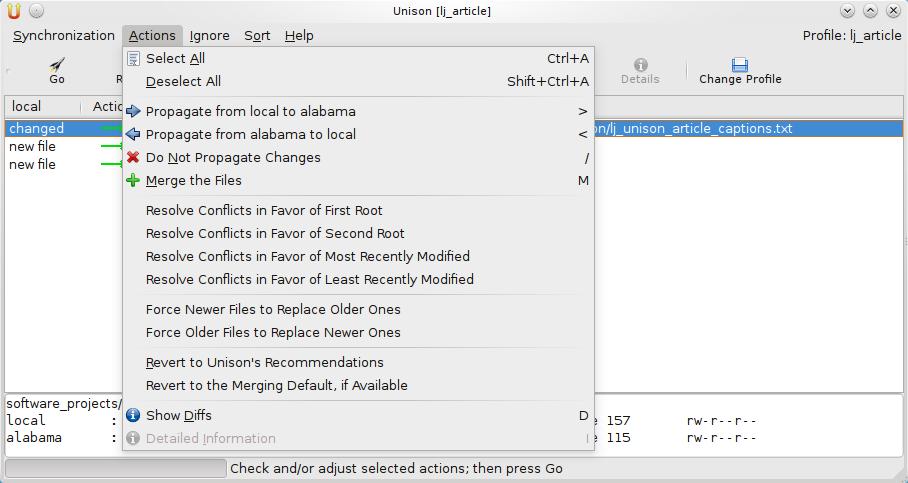Image resolution: width=908 pixels, height=483 pixels.
Task: Click the Change Profile disk icon
Action: point(740,65)
